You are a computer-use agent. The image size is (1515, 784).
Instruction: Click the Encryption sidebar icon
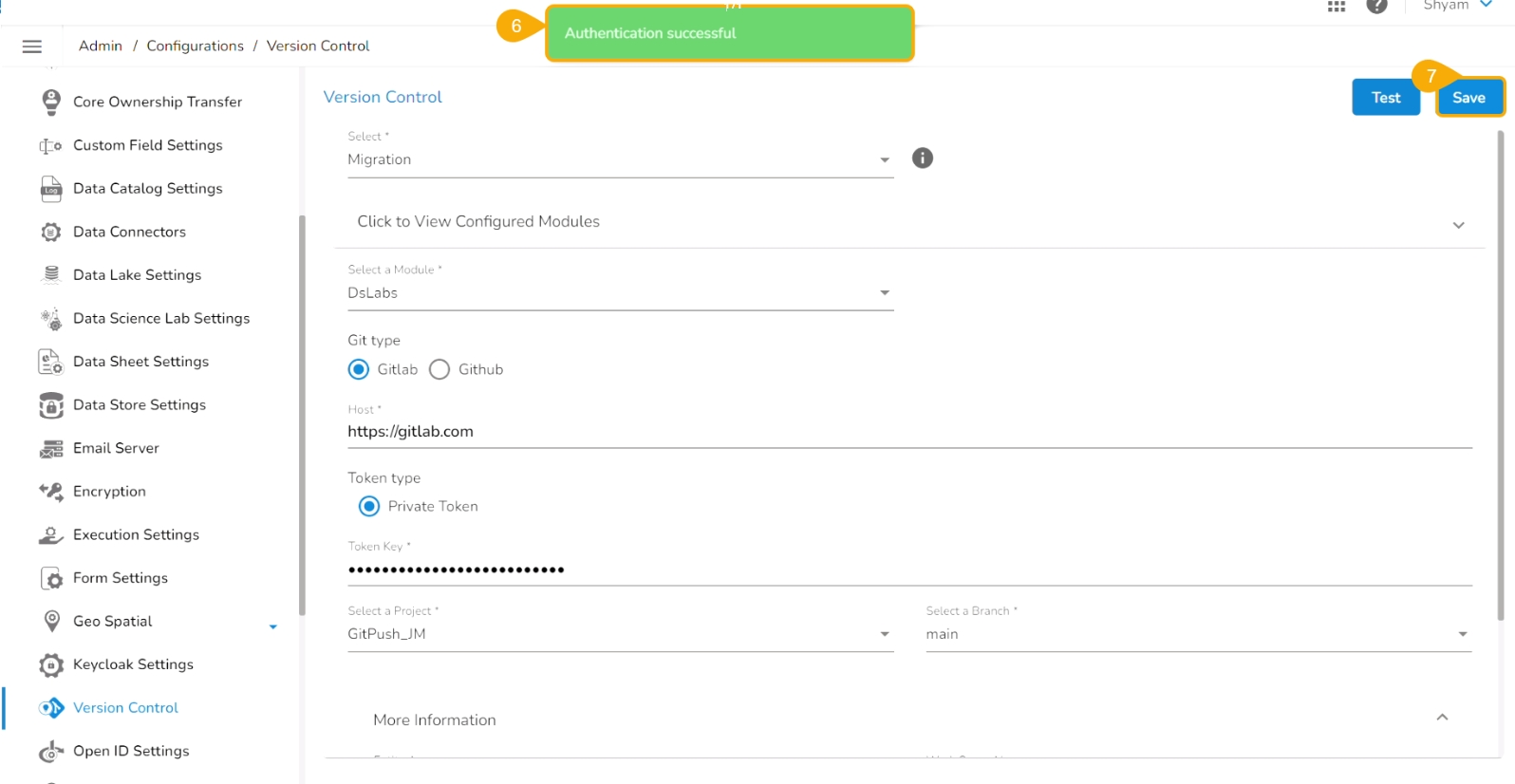point(51,492)
